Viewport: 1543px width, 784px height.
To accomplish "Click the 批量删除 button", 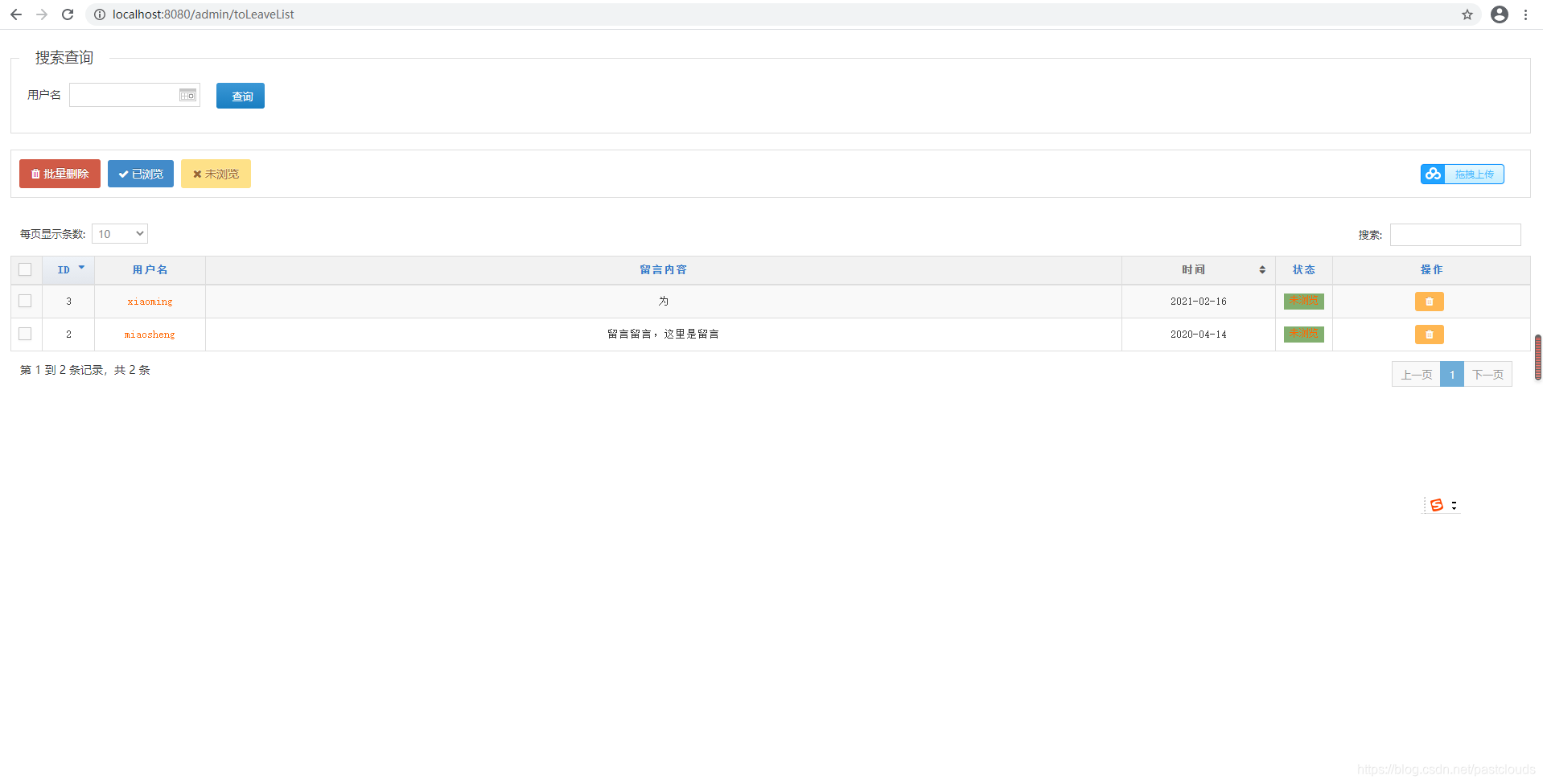I will pyautogui.click(x=60, y=174).
